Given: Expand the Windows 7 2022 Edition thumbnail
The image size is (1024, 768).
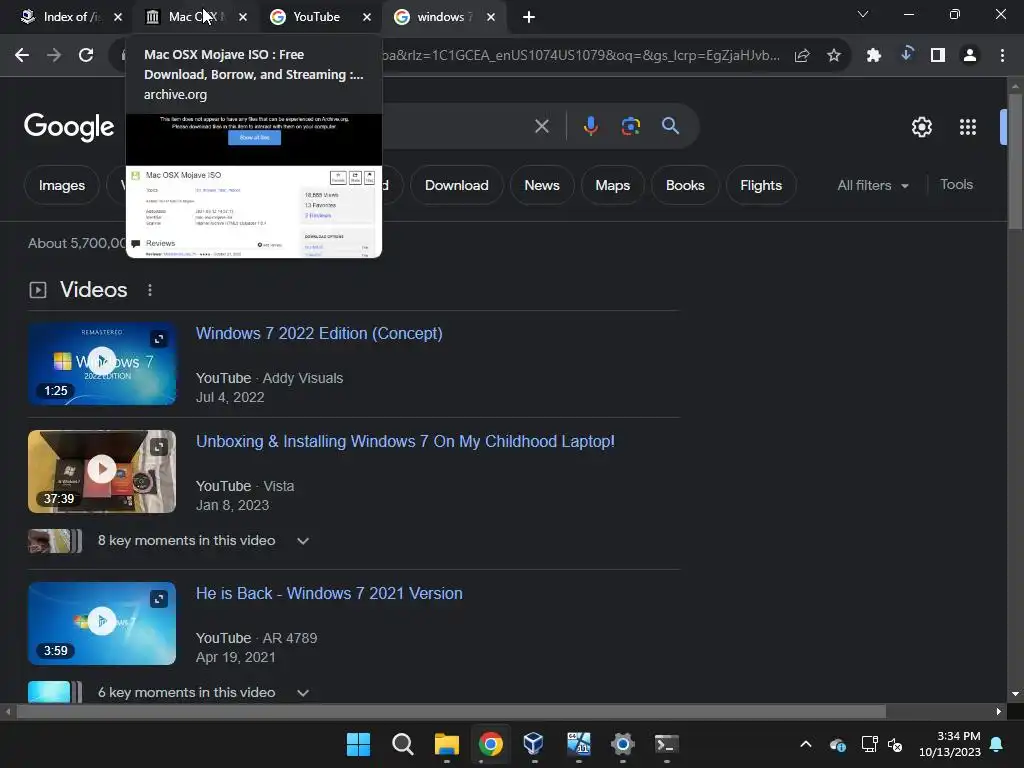Looking at the screenshot, I should 159,339.
